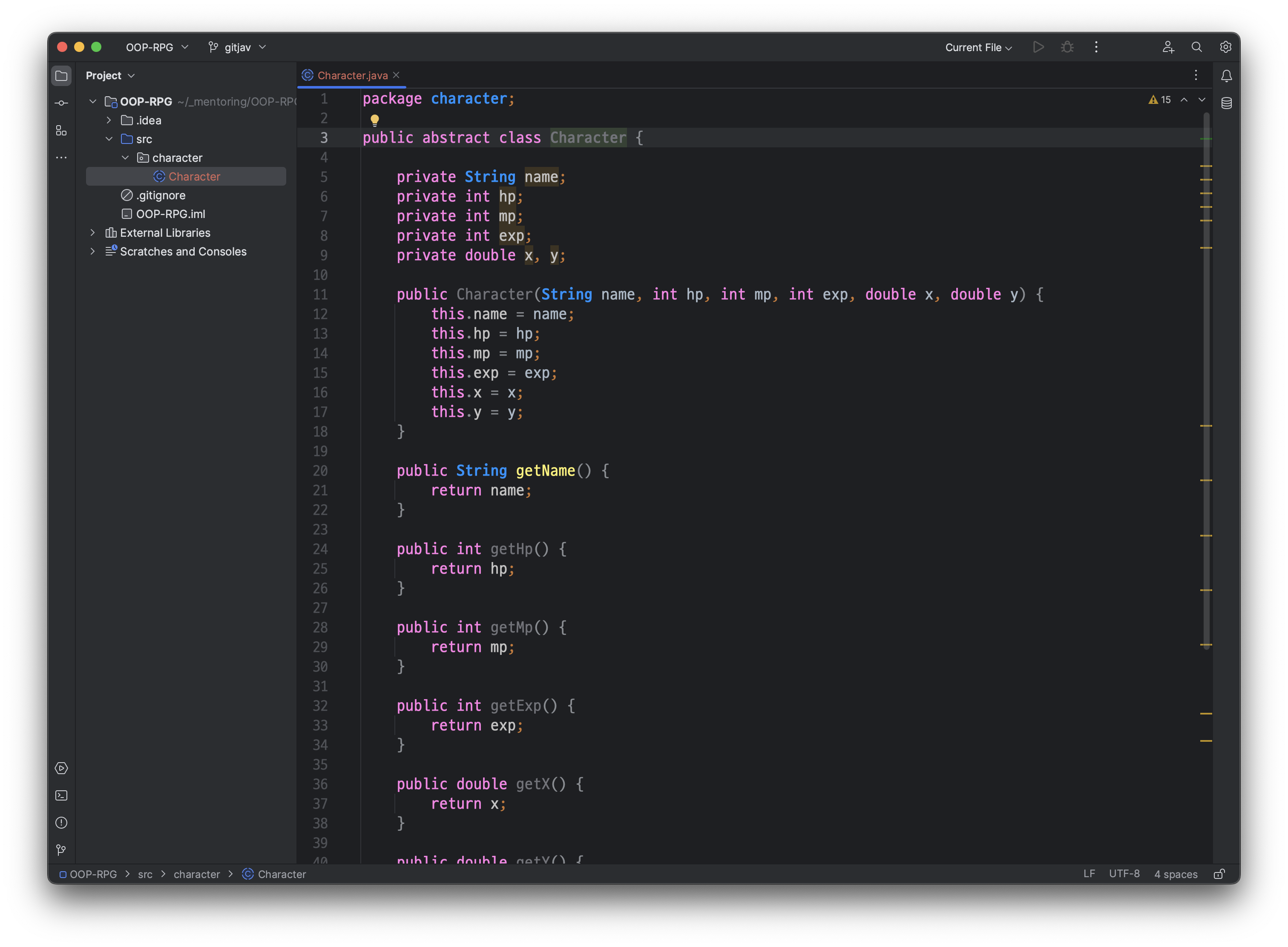
Task: Open the Database tool window icon
Action: click(x=1226, y=103)
